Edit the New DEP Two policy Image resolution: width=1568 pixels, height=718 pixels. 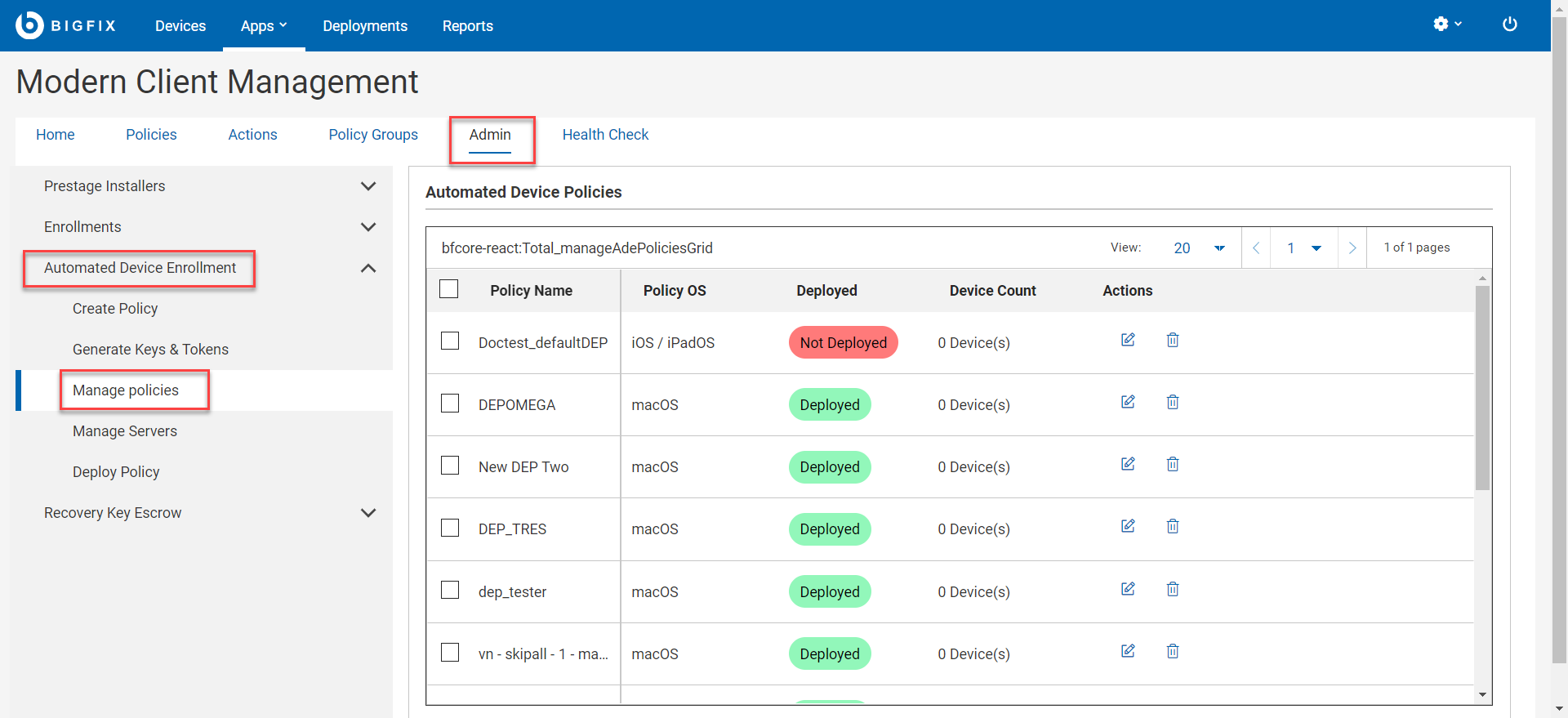click(1128, 464)
